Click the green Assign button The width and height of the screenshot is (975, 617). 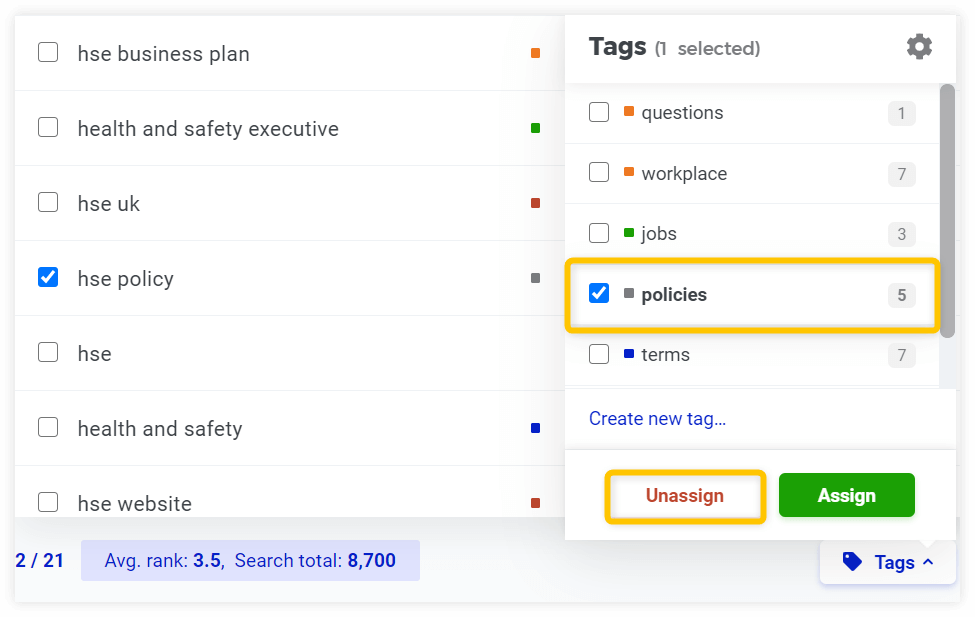coord(846,494)
